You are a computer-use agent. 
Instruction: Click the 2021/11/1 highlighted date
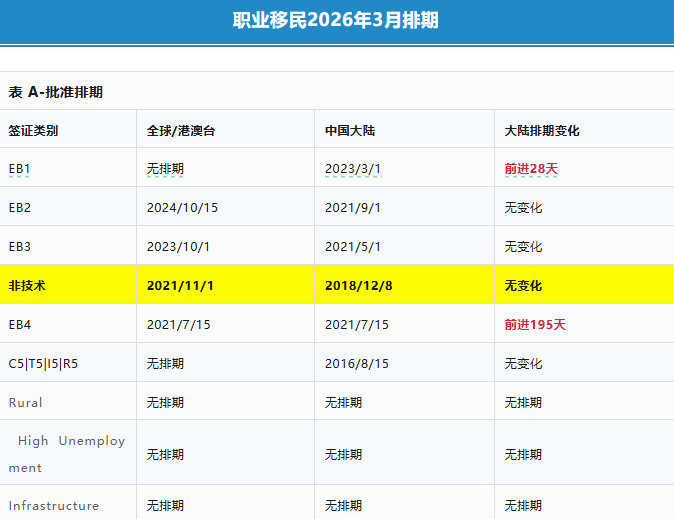point(180,286)
